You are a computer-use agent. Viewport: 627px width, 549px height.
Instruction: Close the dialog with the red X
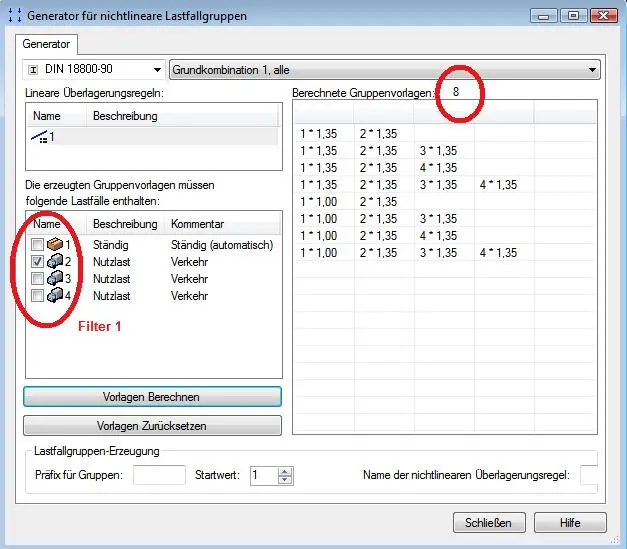coord(603,16)
